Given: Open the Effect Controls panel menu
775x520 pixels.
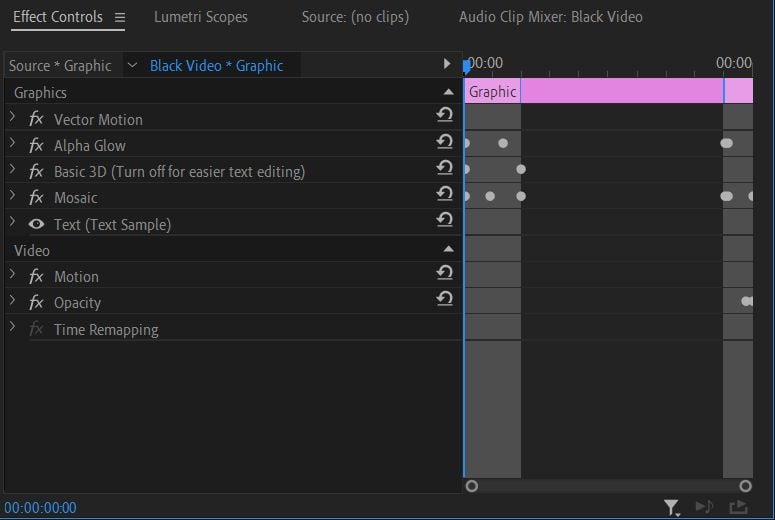Looking at the screenshot, I should click(x=120, y=17).
